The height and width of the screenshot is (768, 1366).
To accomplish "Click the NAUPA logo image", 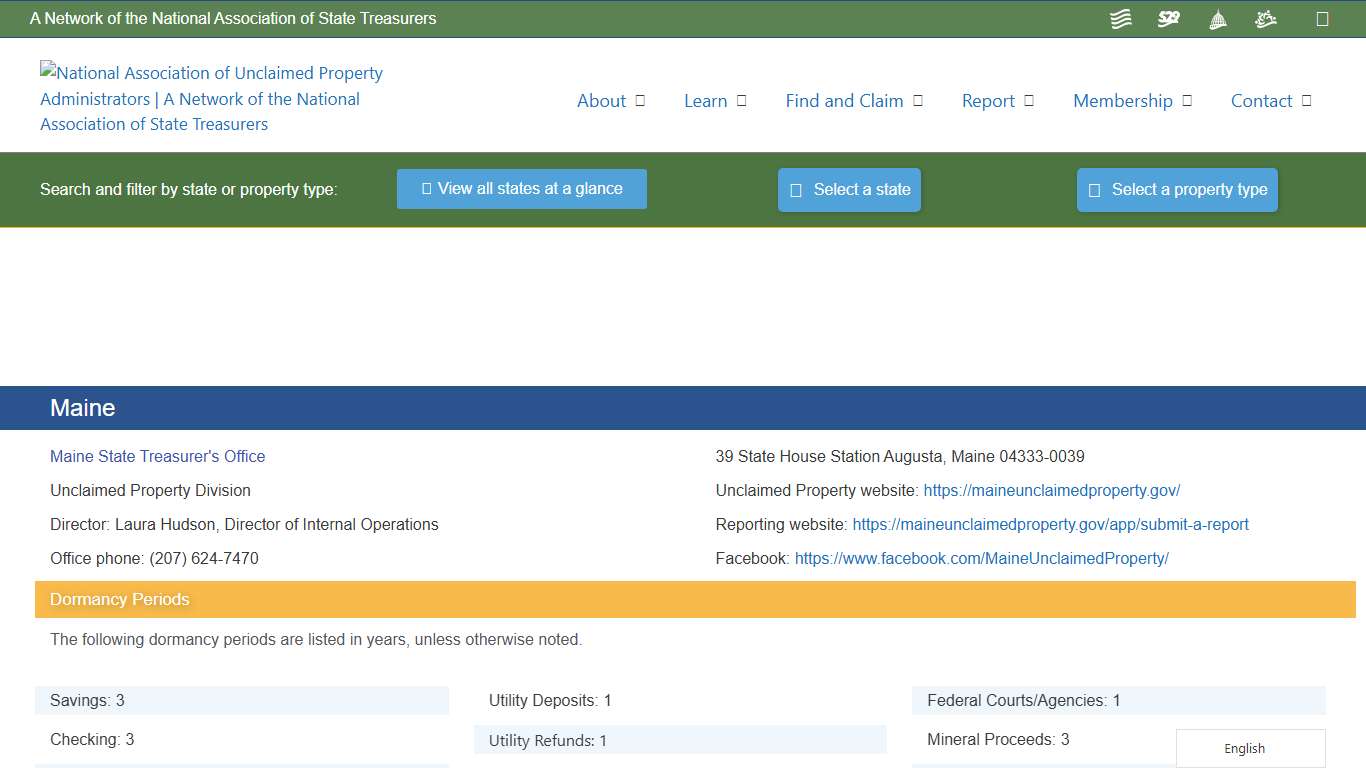I will coord(210,98).
